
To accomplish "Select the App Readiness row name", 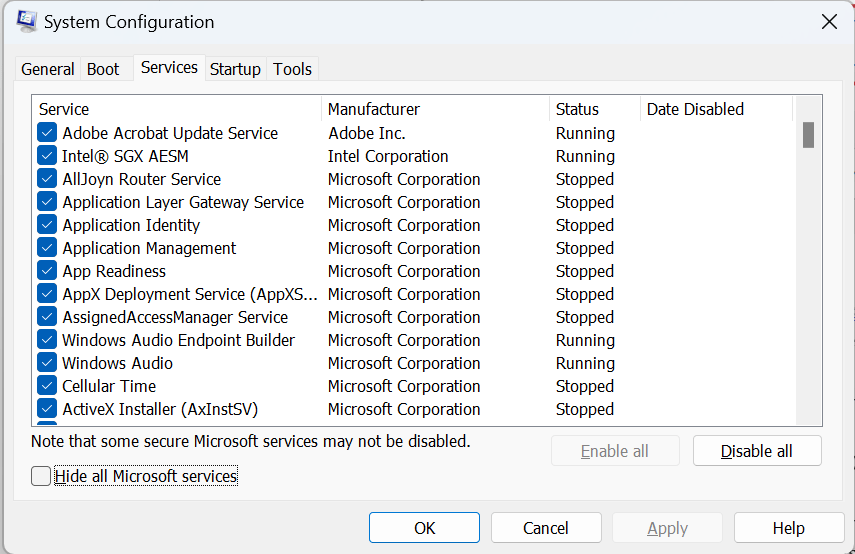I will (114, 271).
